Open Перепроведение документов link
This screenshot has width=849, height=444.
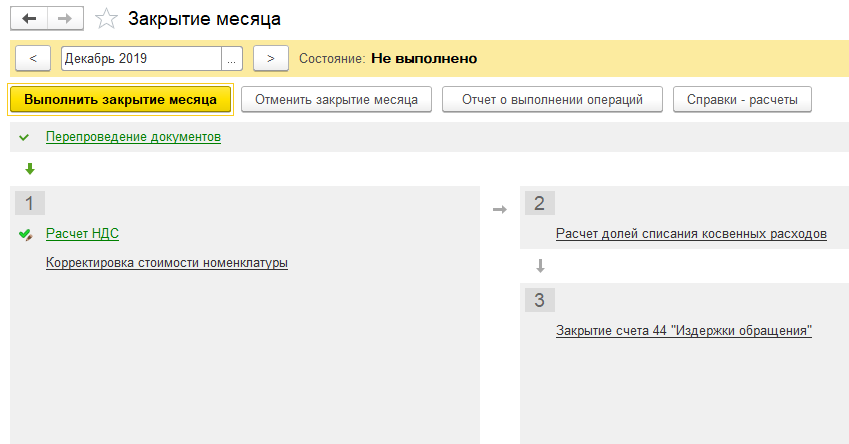(x=133, y=137)
